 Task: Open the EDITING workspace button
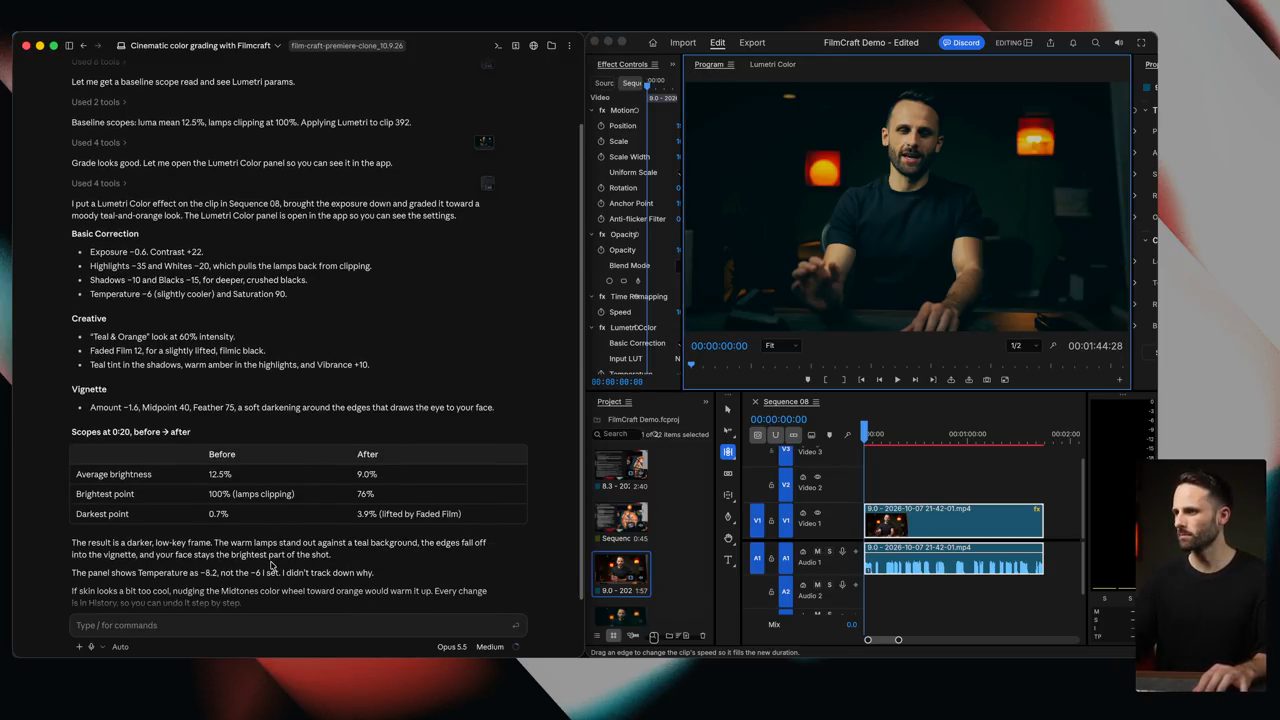tap(1012, 43)
